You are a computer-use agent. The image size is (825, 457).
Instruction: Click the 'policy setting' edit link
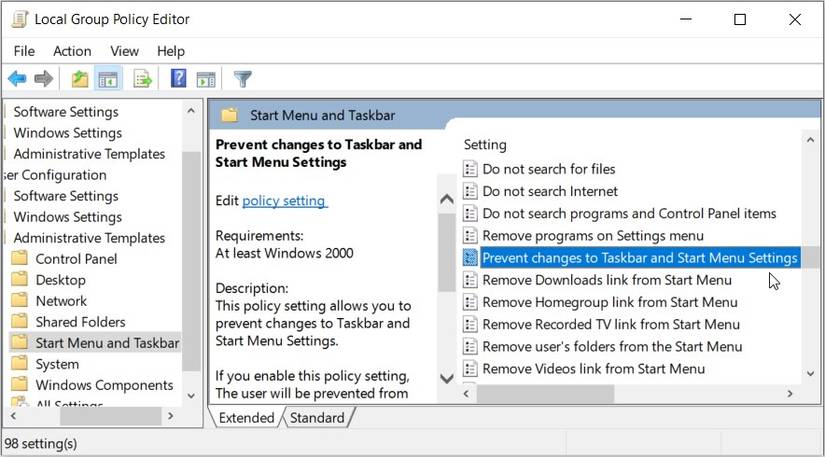point(284,201)
